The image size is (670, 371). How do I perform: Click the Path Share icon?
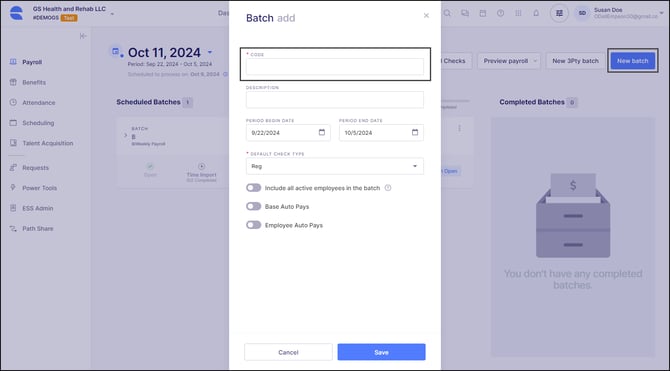click(13, 229)
